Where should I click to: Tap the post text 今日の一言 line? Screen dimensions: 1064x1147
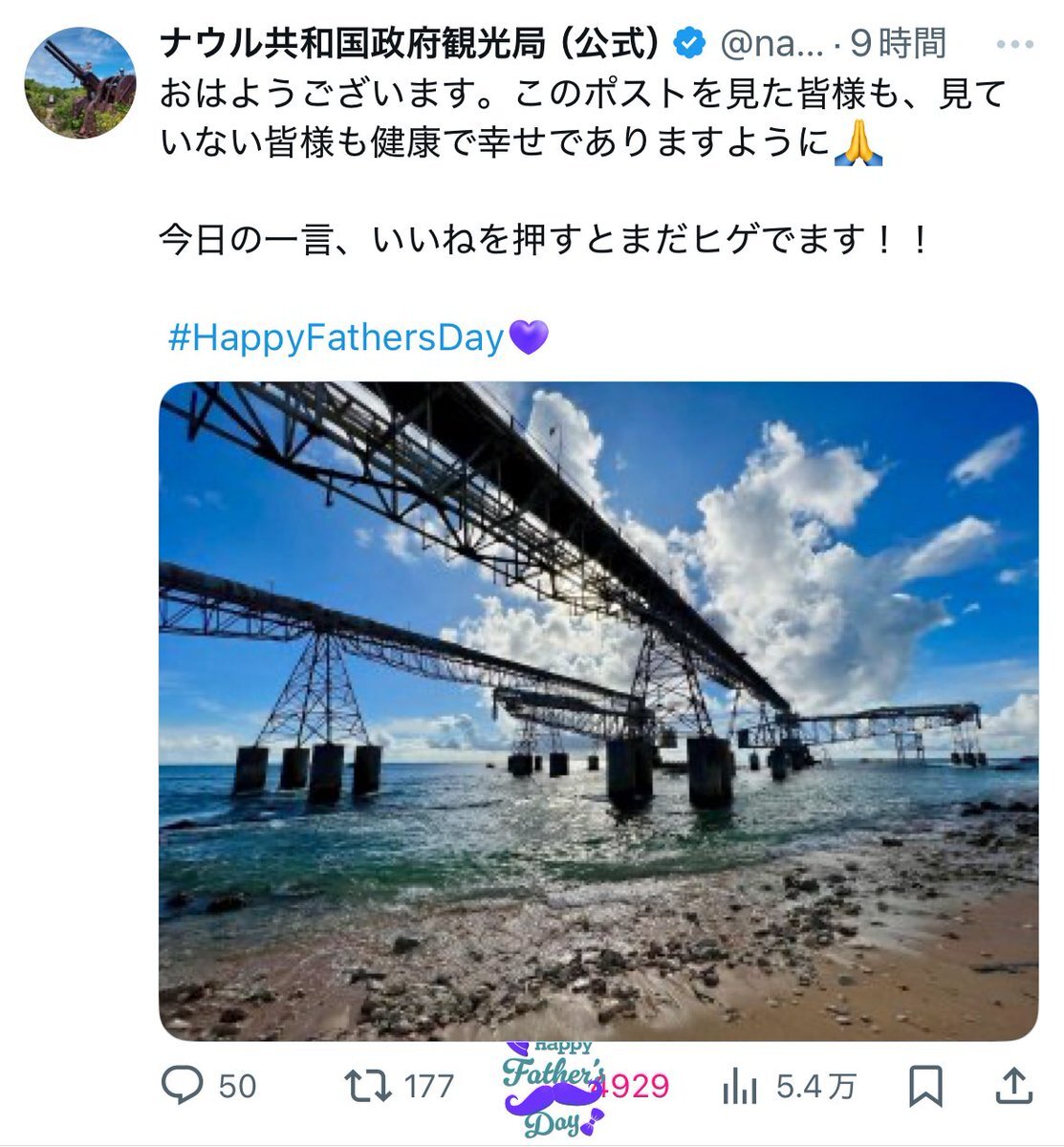(x=544, y=239)
